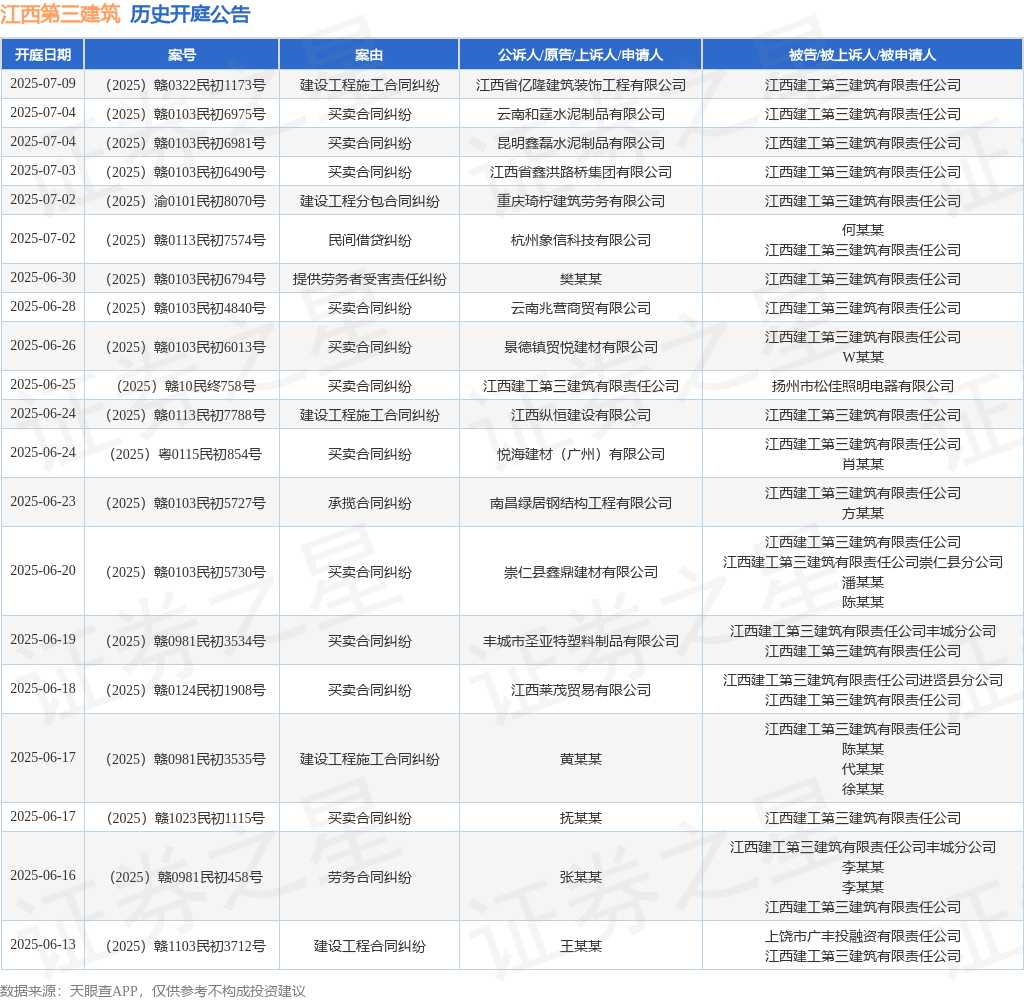Select case number (2025)赣0103民初4840号
Image resolution: width=1024 pixels, height=1000 pixels.
pyautogui.click(x=185, y=308)
